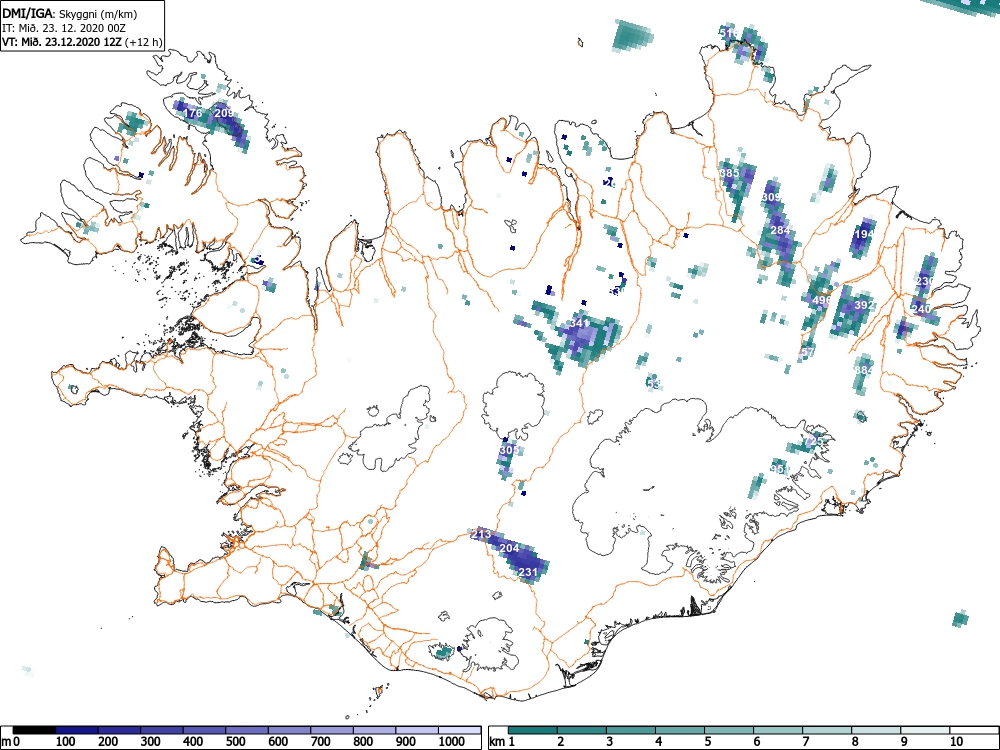Viewport: 1000px width, 750px height.
Task: Click the '500' legend label
Action: (x=236, y=742)
